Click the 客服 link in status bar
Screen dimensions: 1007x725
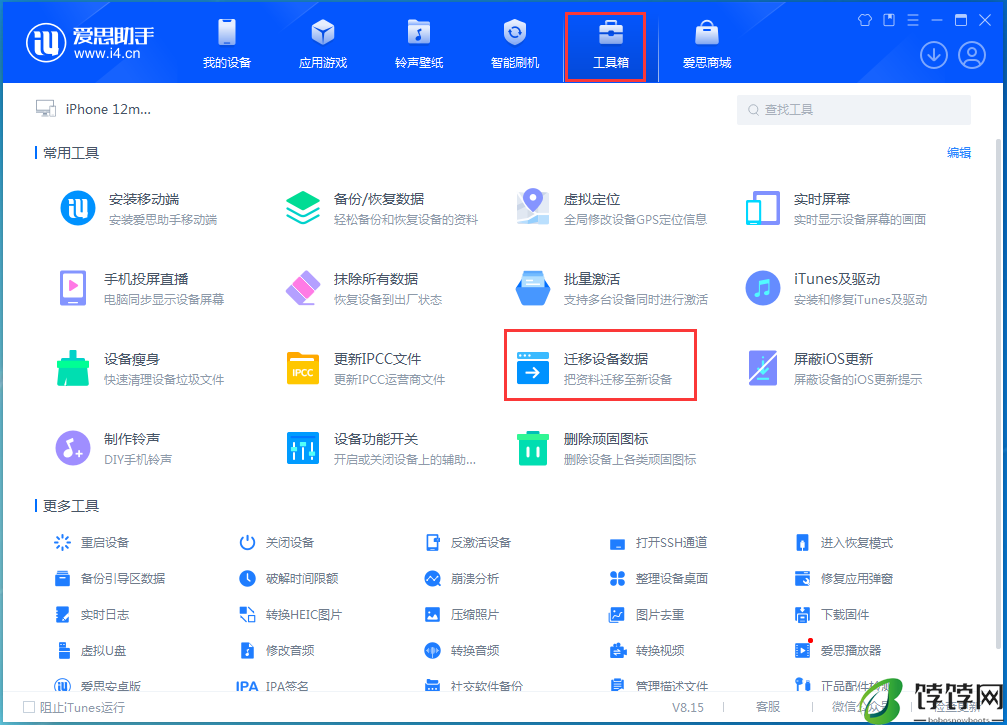[767, 707]
